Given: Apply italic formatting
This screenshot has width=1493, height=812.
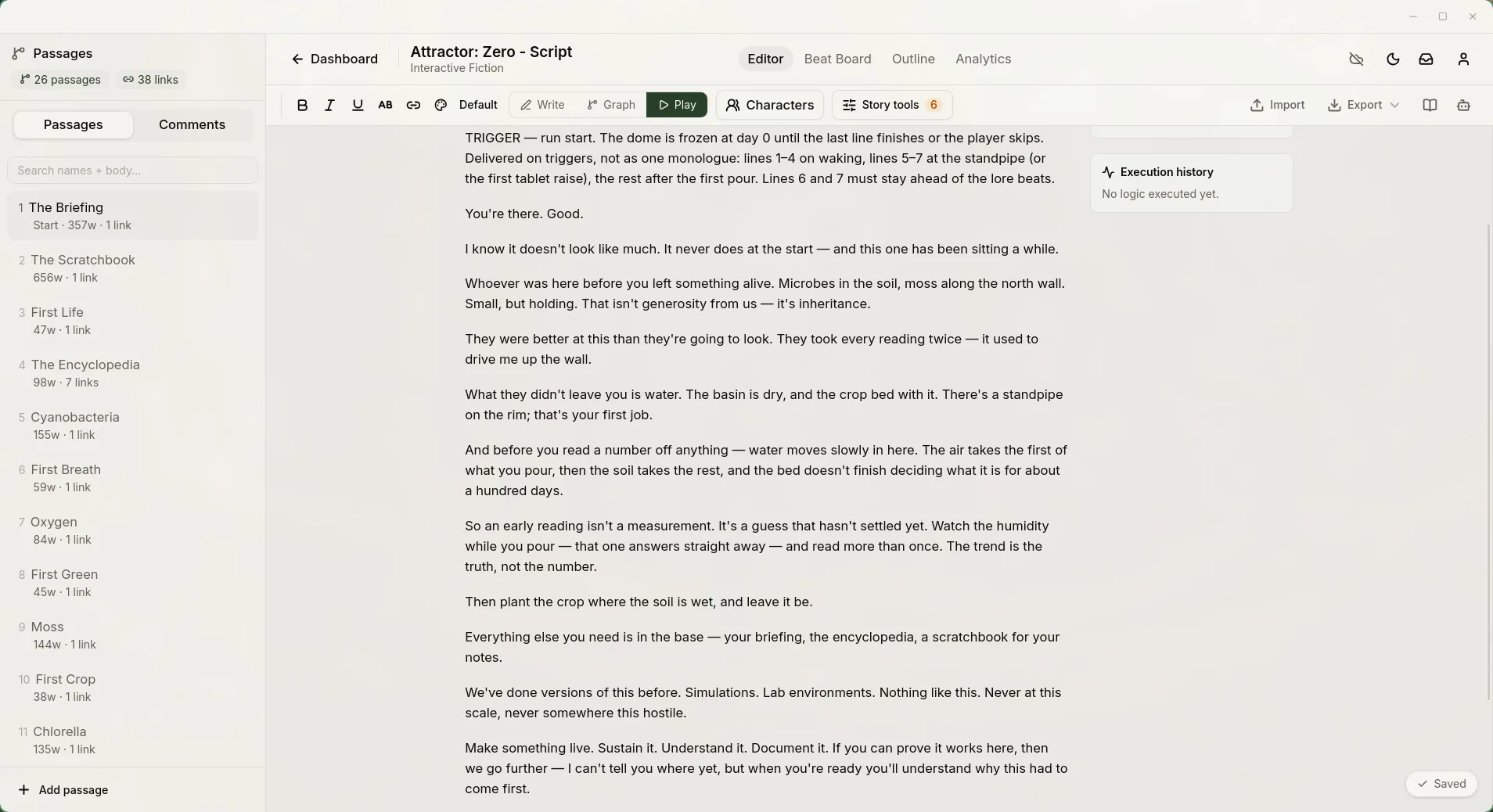Looking at the screenshot, I should [329, 105].
